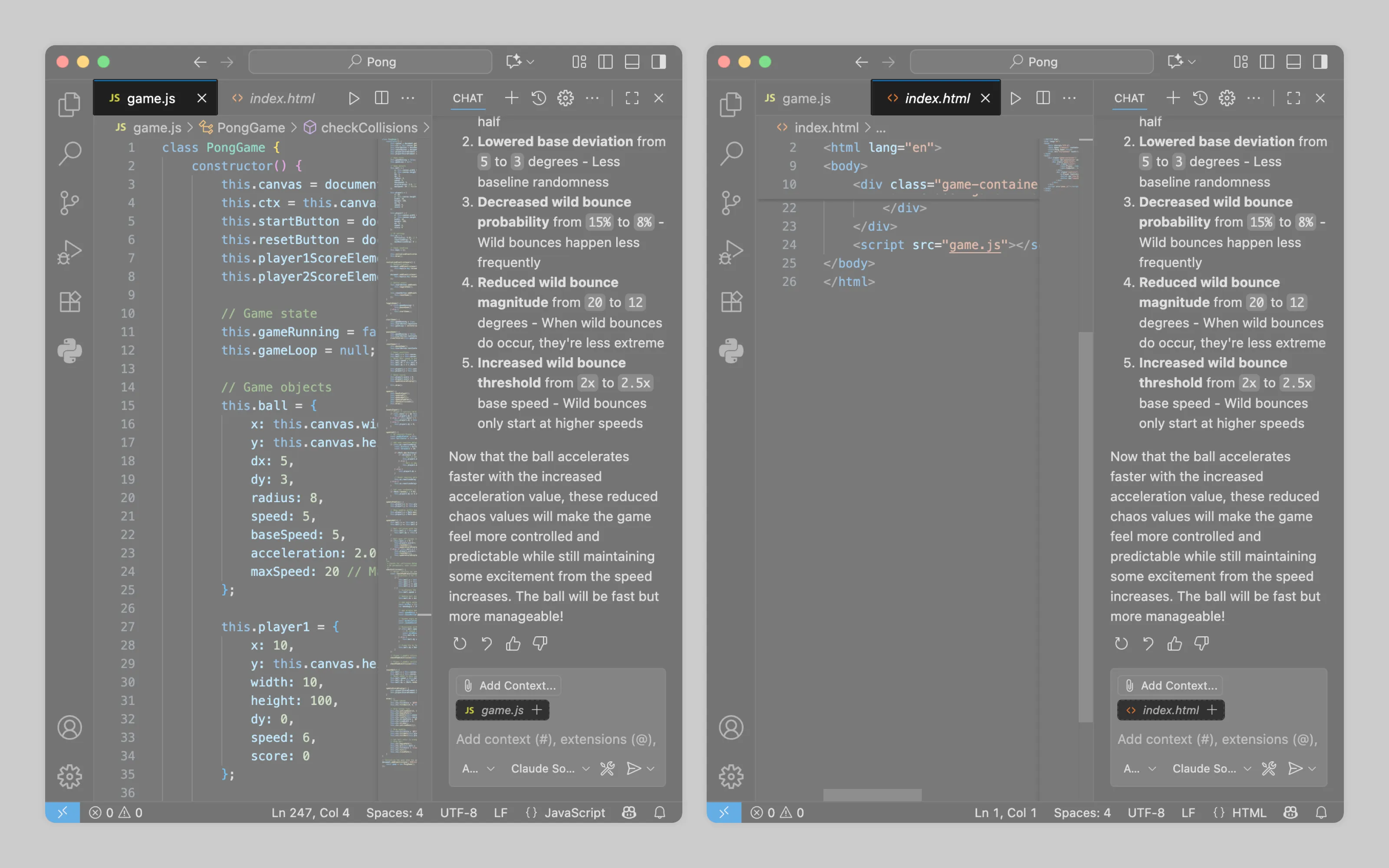Toggle secondary side bar in left window
Screen dimensions: 1389x868
coord(659,62)
